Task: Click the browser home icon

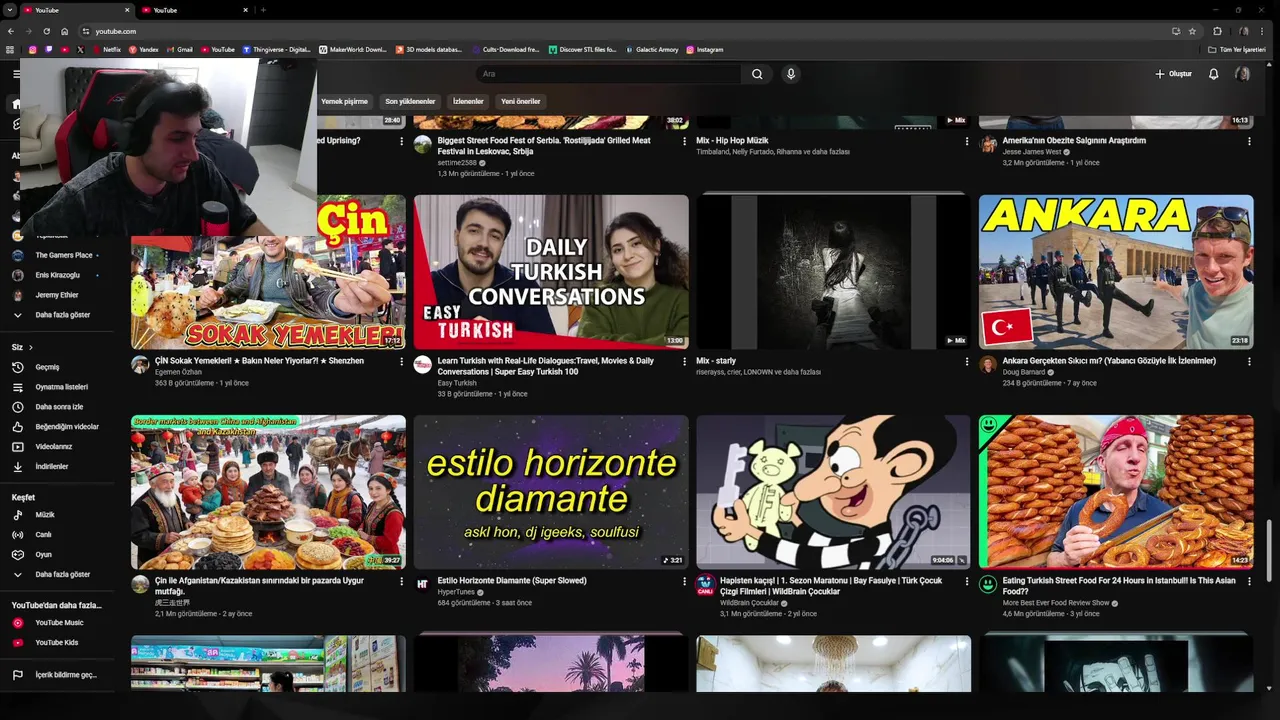Action: click(x=64, y=31)
